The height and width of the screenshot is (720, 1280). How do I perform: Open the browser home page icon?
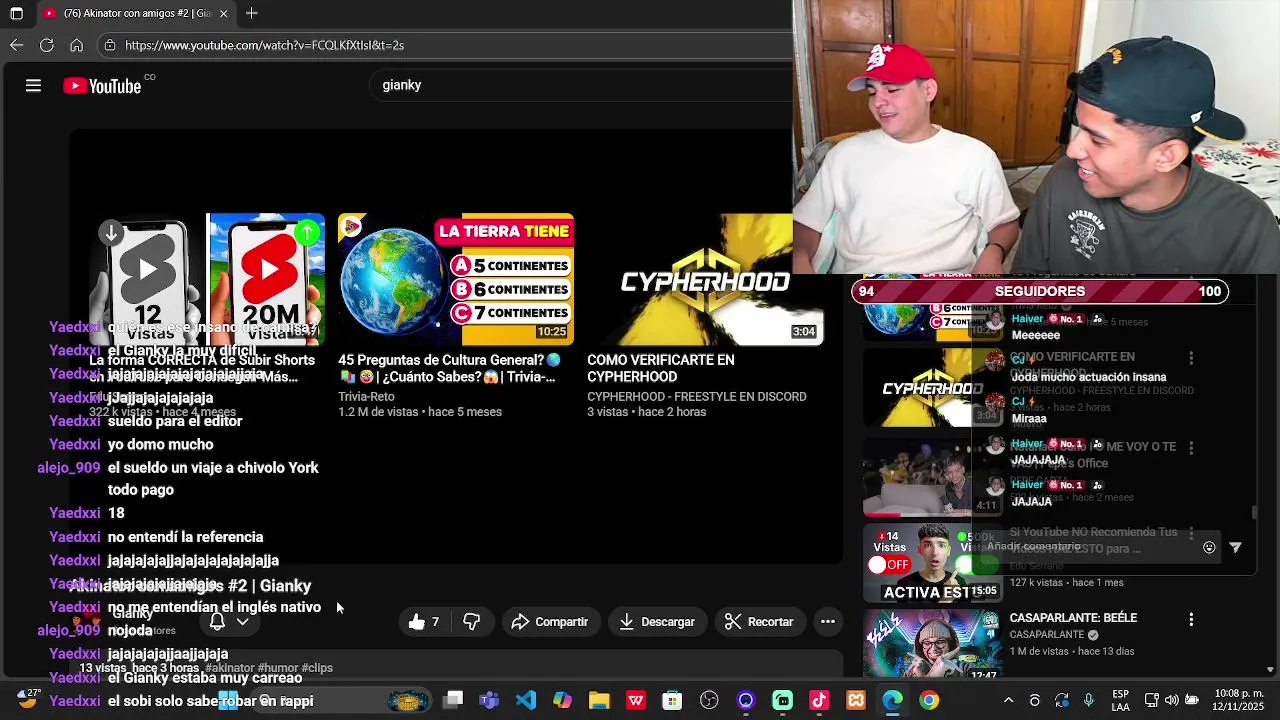[x=76, y=45]
